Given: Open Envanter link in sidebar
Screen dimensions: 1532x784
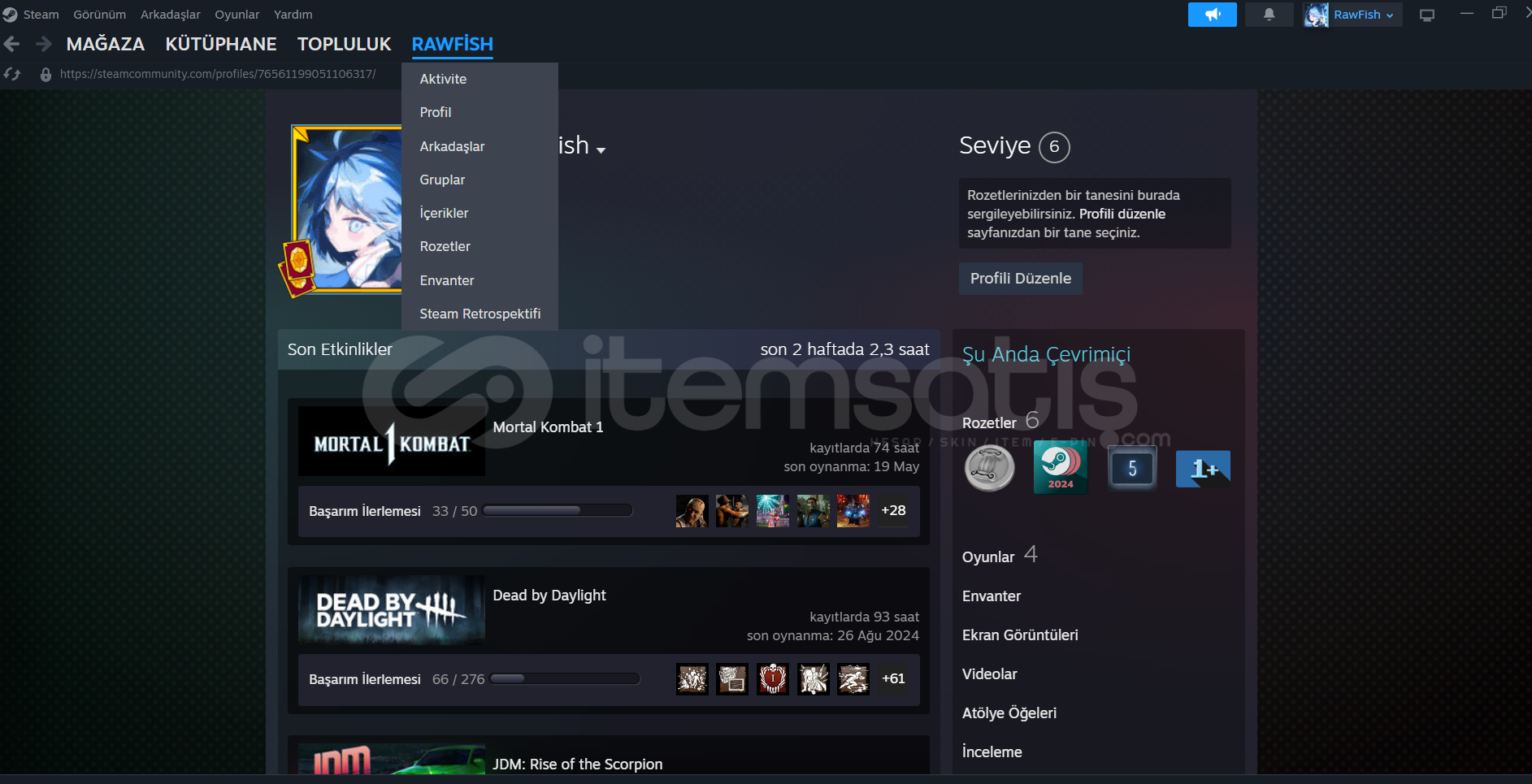Looking at the screenshot, I should 992,596.
